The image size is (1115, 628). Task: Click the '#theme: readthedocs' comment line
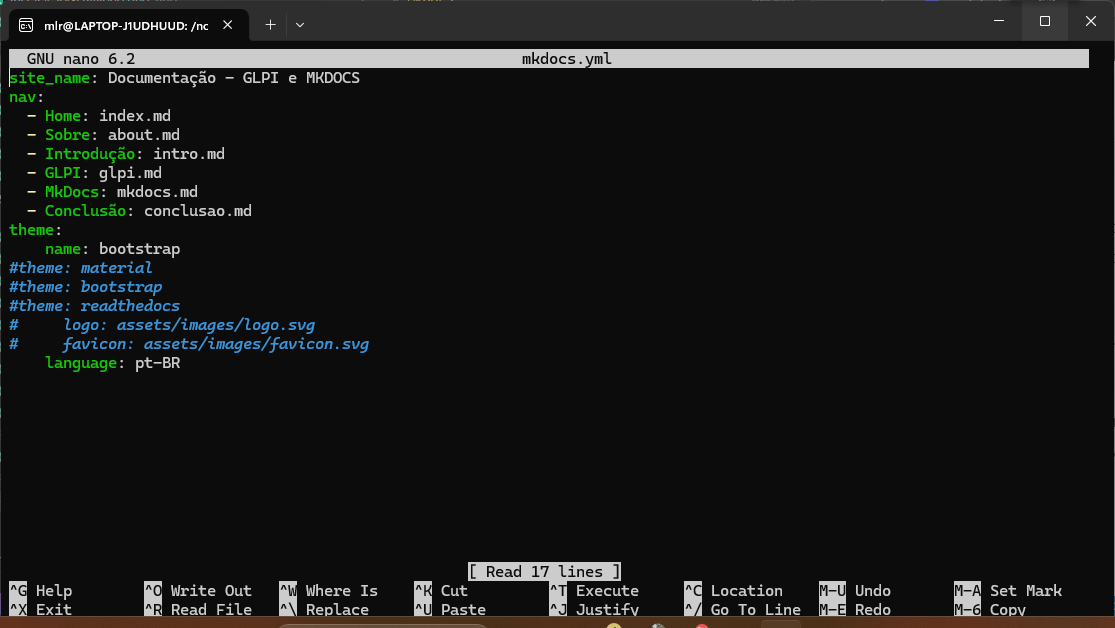95,306
